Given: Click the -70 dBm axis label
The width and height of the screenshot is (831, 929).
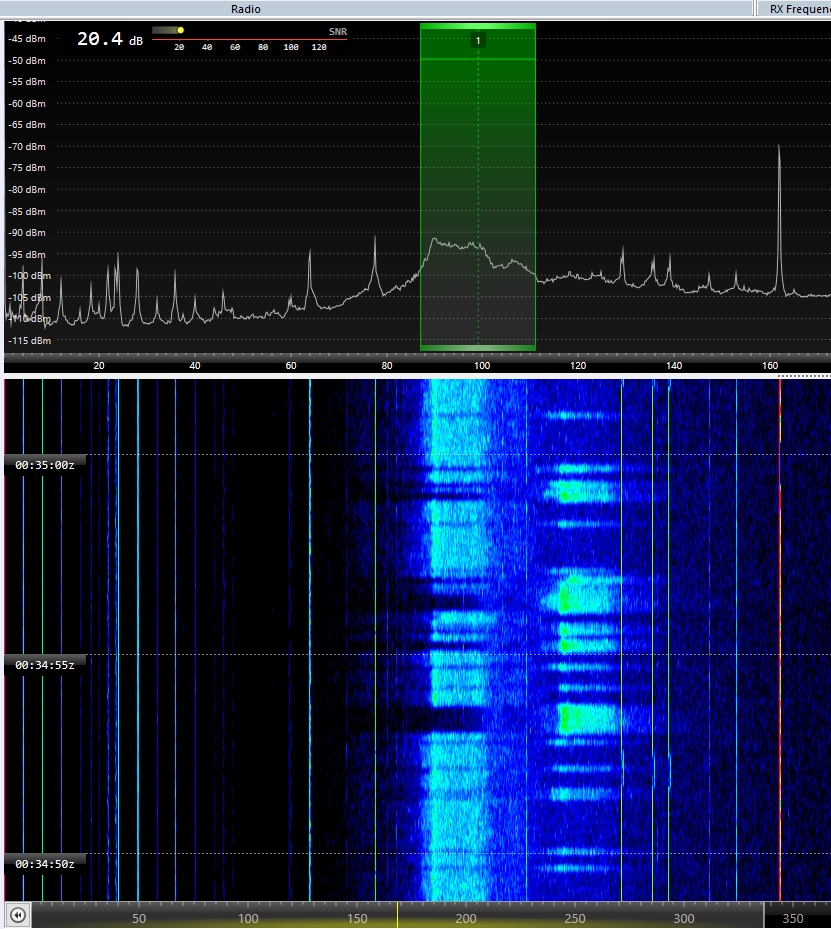Looking at the screenshot, I should click(x=27, y=147).
